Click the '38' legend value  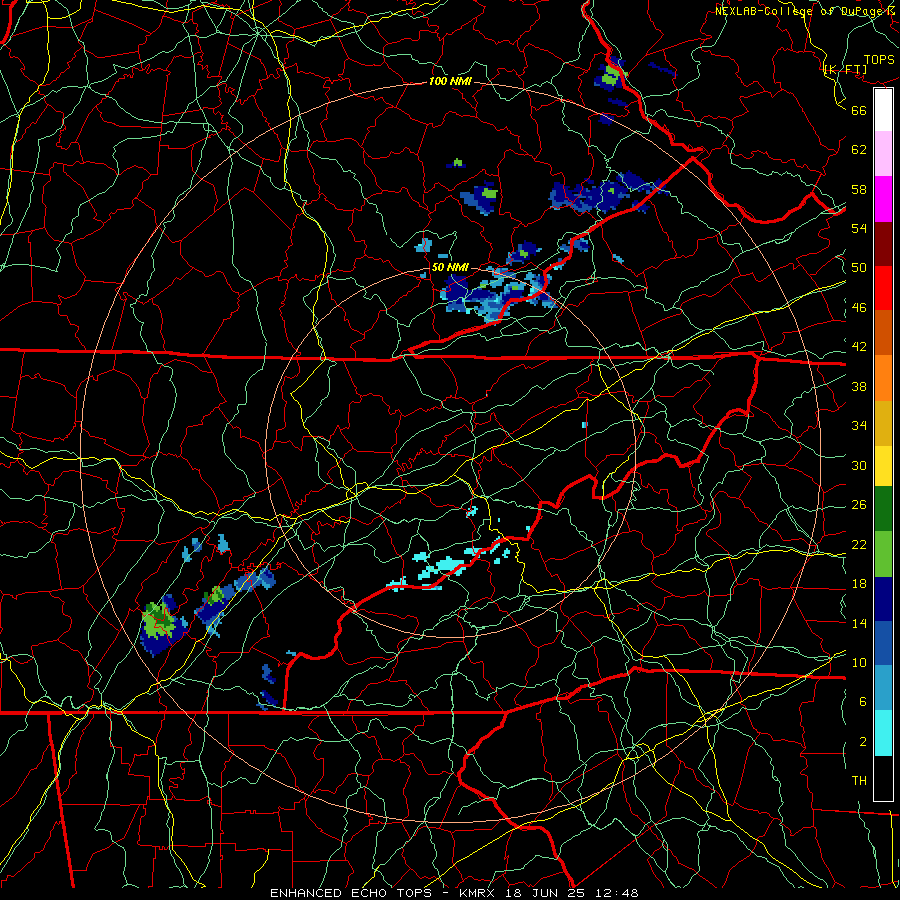click(859, 386)
